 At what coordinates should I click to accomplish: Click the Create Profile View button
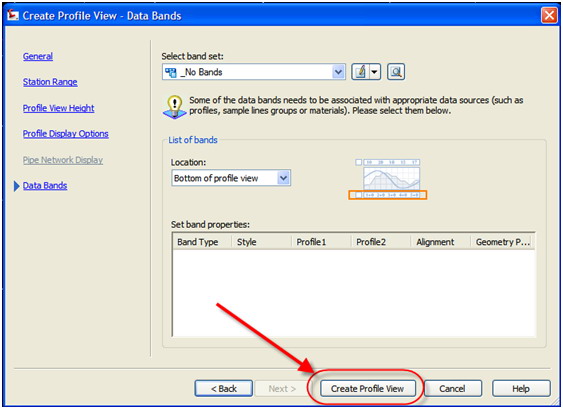368,389
